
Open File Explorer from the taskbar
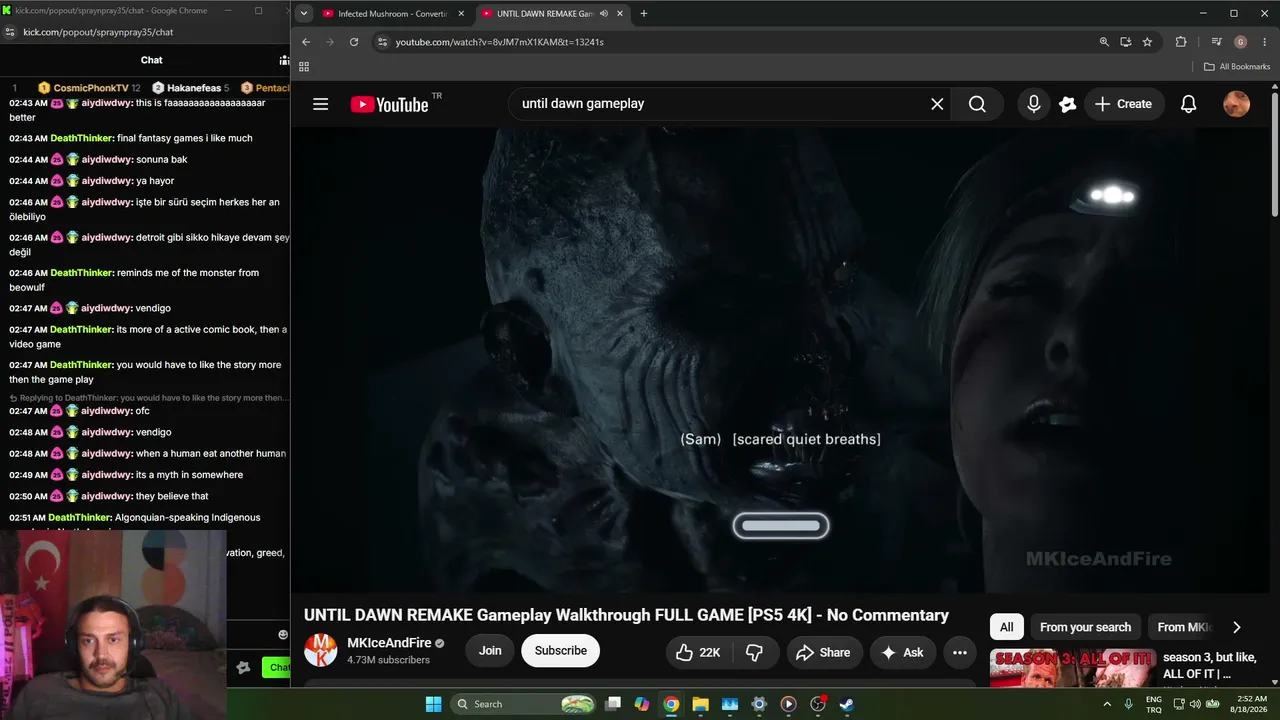pos(700,704)
